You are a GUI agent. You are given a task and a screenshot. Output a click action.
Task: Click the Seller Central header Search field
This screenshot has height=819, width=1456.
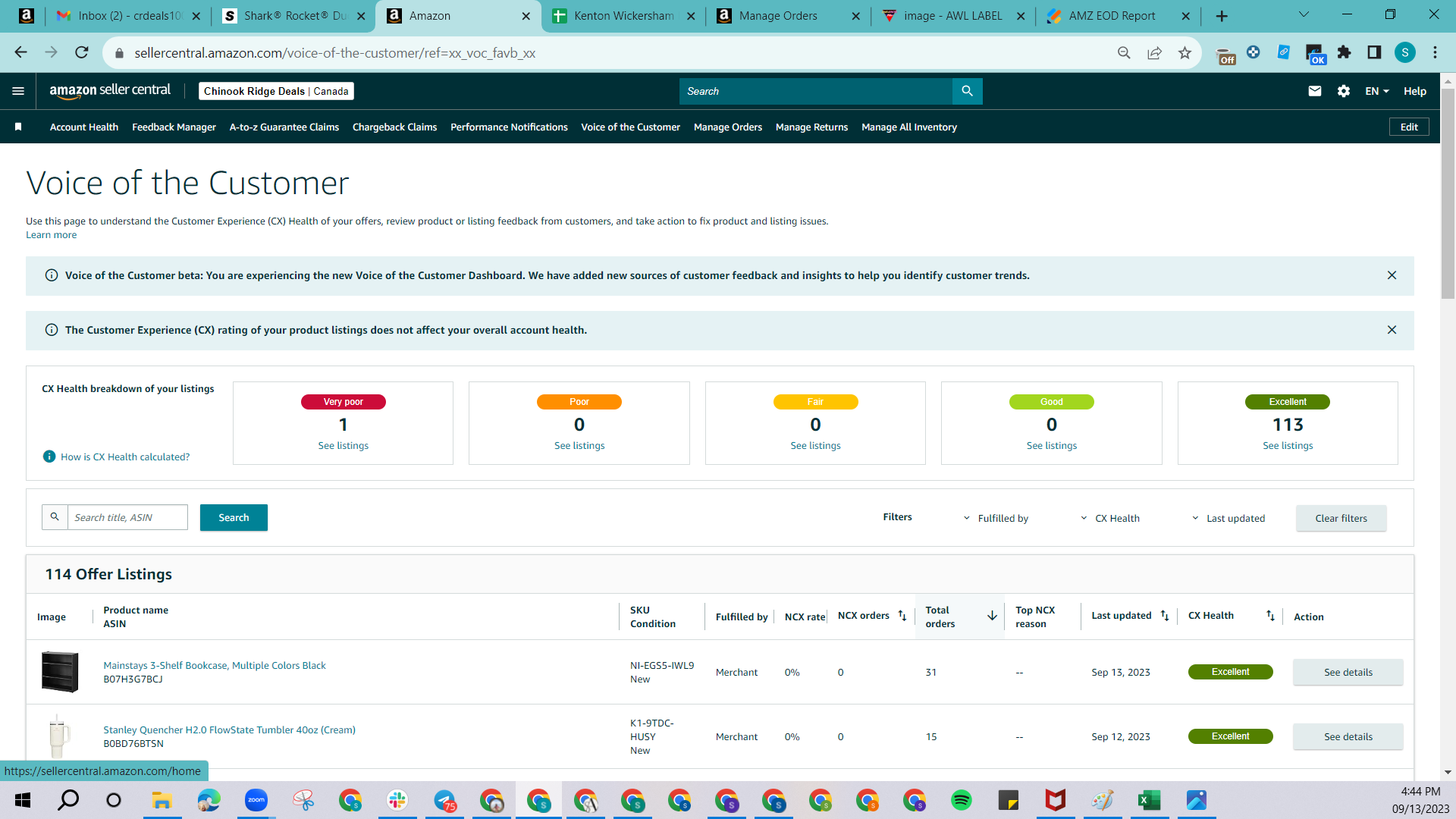[816, 91]
